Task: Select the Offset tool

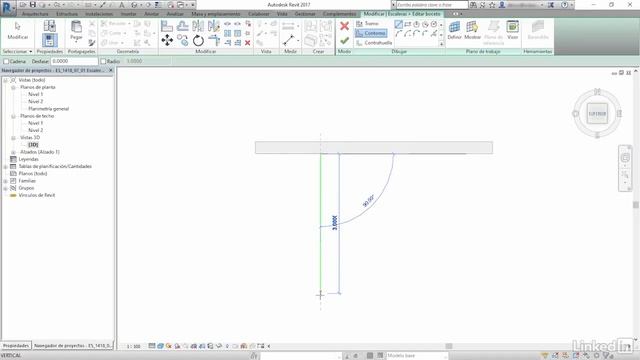Action: (182, 27)
